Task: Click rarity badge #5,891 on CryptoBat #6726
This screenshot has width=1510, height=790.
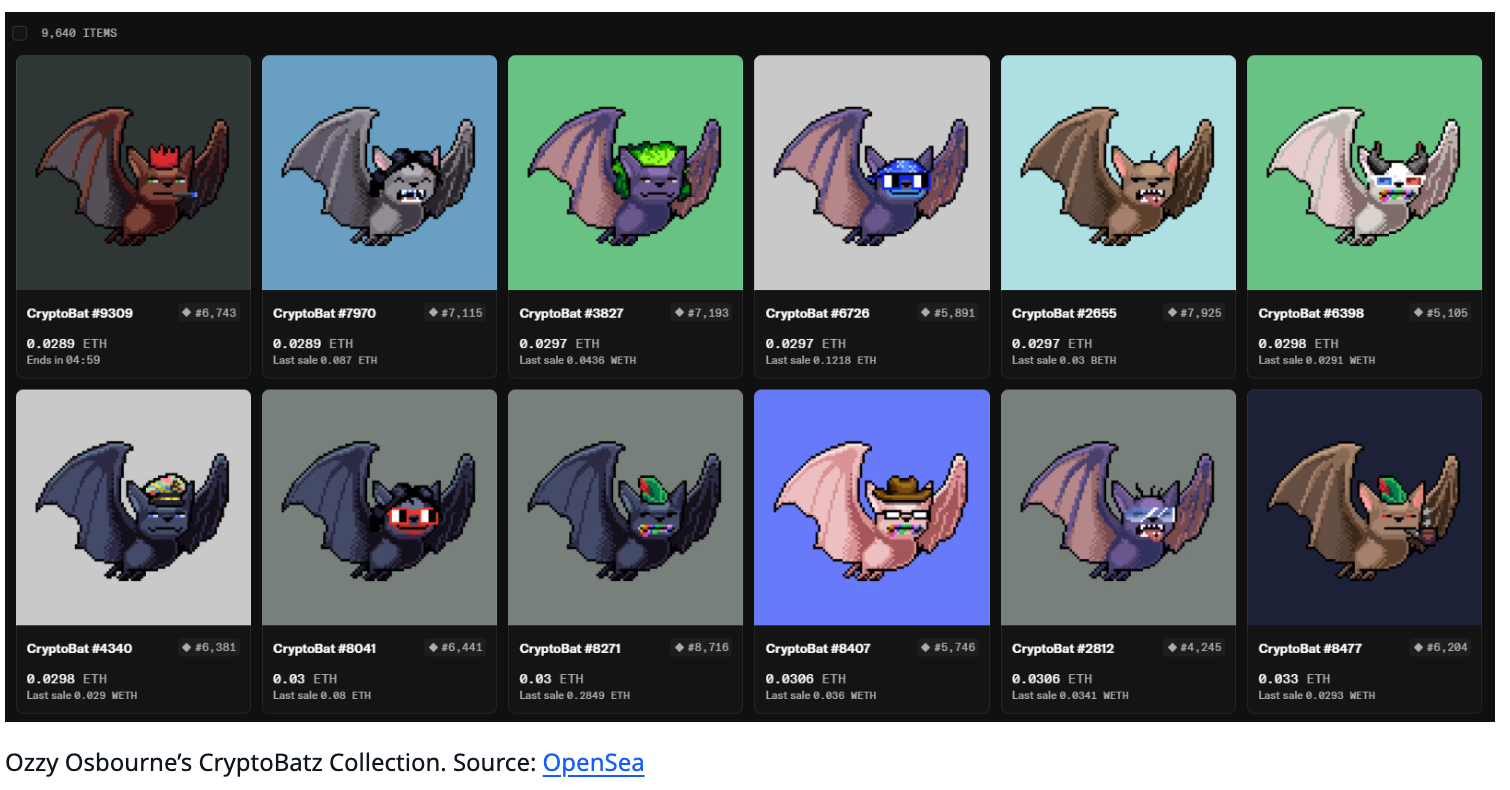Action: (948, 313)
